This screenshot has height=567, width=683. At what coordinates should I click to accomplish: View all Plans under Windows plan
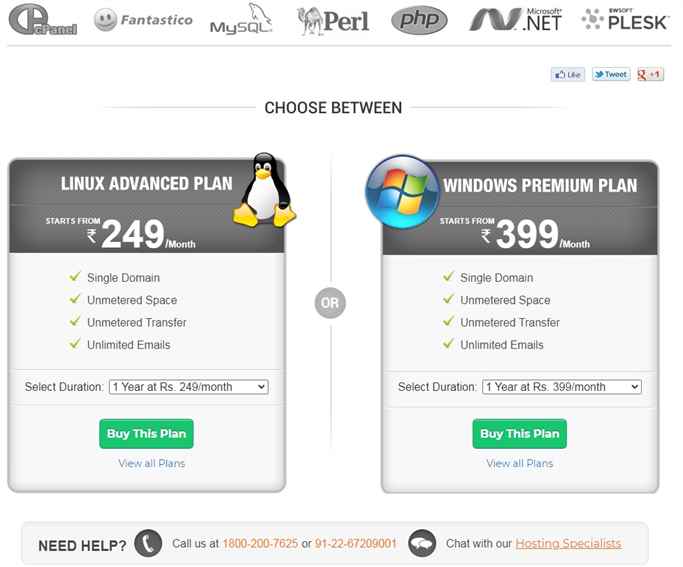520,463
